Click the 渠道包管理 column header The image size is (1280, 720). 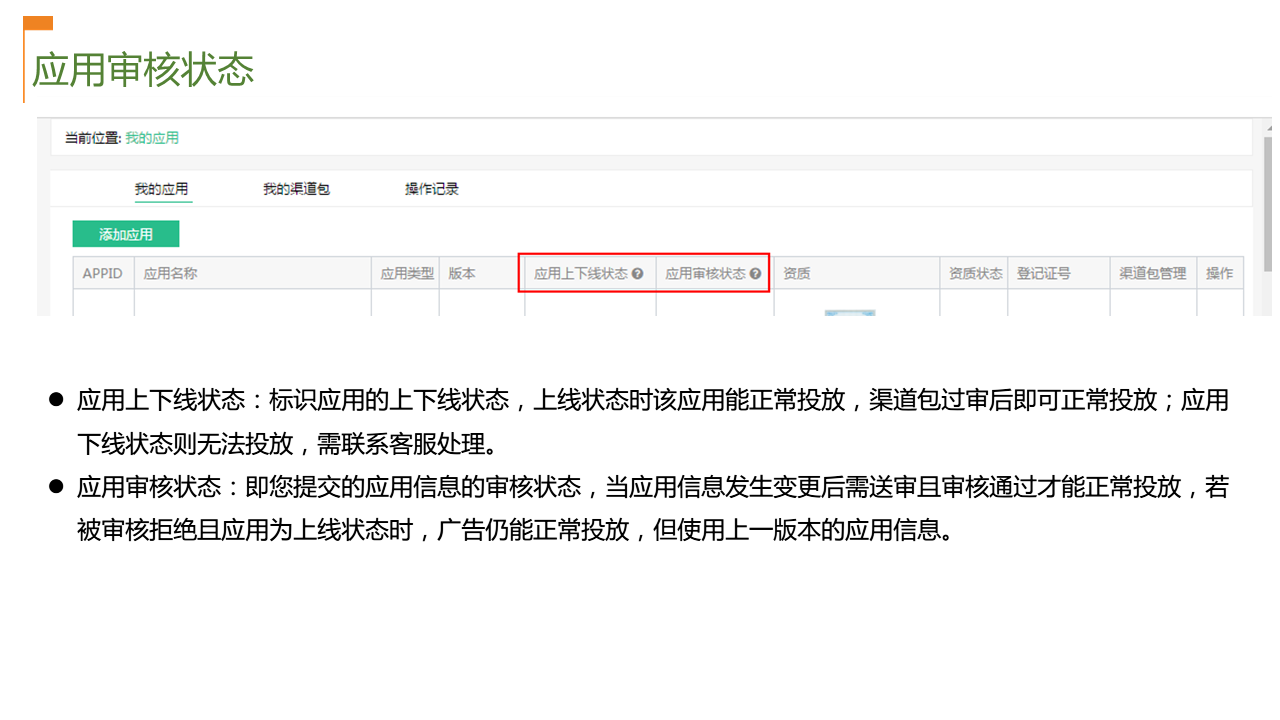pyautogui.click(x=1153, y=273)
